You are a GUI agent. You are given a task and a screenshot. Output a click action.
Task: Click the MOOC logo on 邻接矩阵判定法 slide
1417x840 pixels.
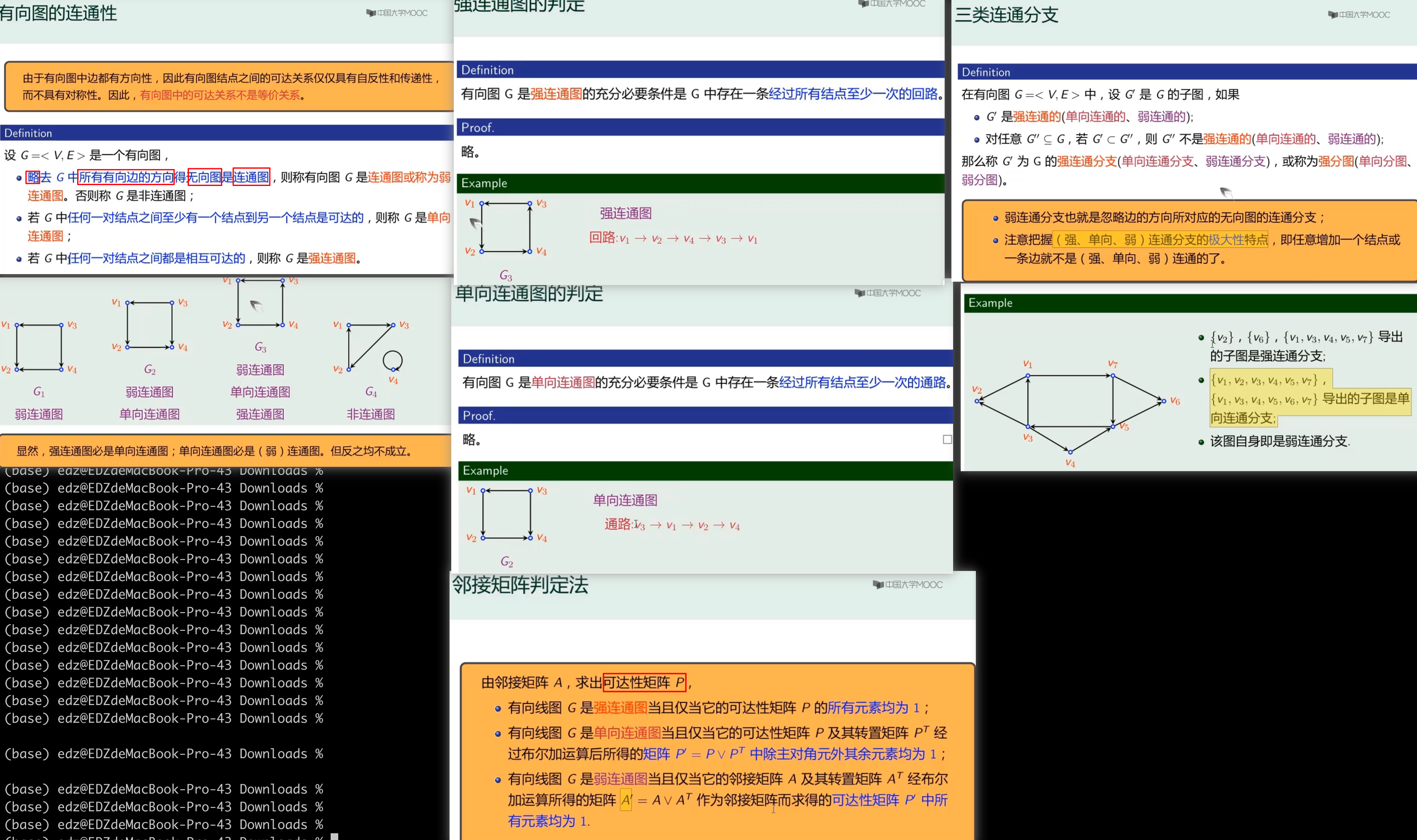click(x=908, y=584)
